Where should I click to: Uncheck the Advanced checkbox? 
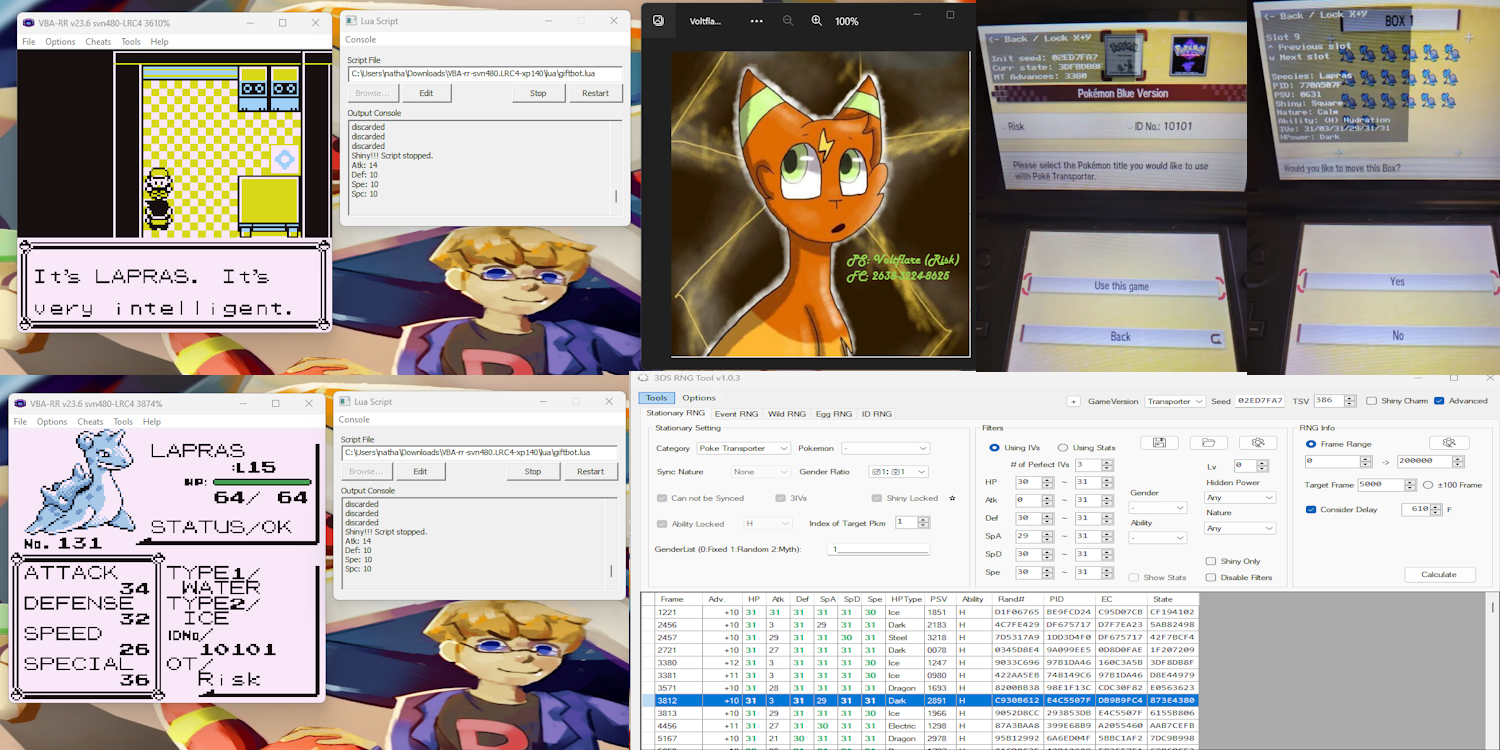pyautogui.click(x=1439, y=401)
